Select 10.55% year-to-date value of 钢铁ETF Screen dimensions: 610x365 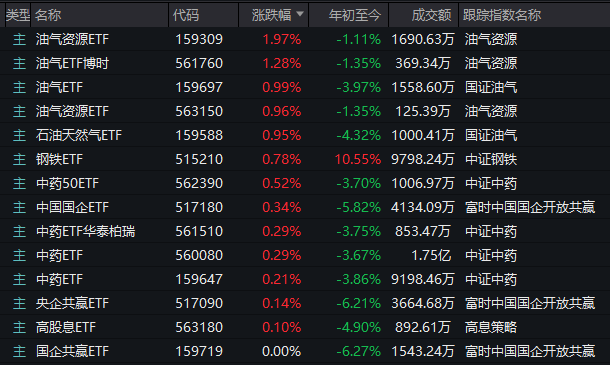[358, 159]
